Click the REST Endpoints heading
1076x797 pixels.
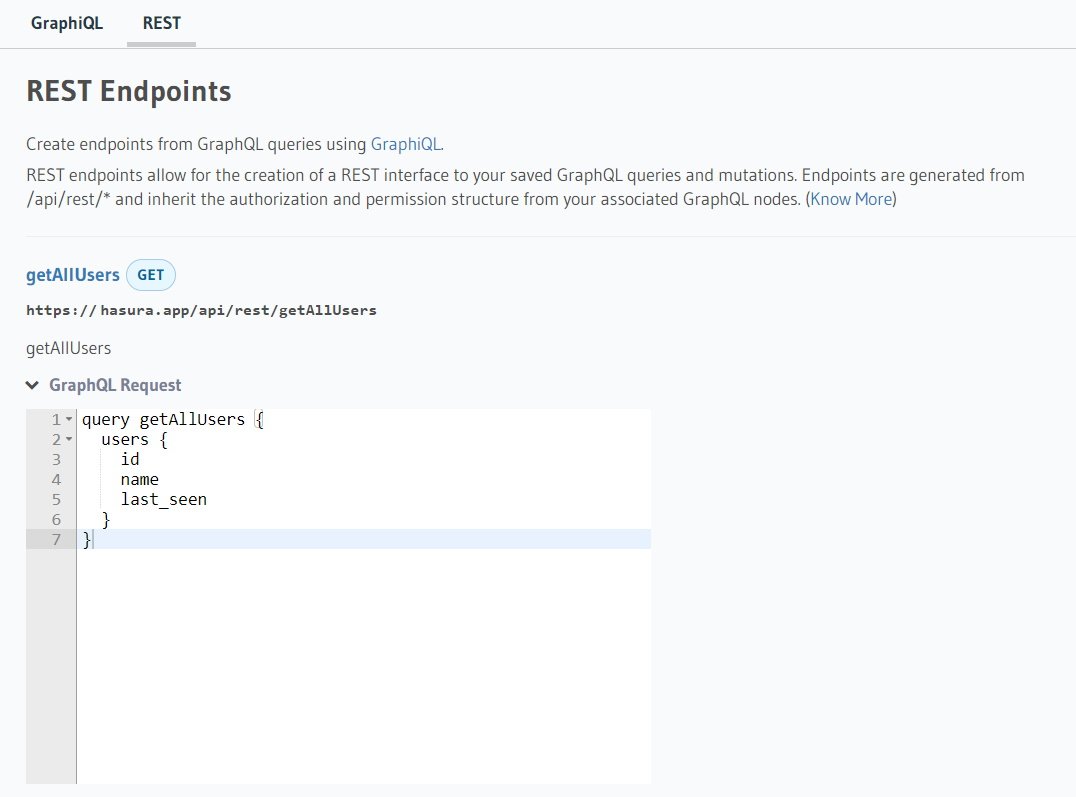(129, 91)
